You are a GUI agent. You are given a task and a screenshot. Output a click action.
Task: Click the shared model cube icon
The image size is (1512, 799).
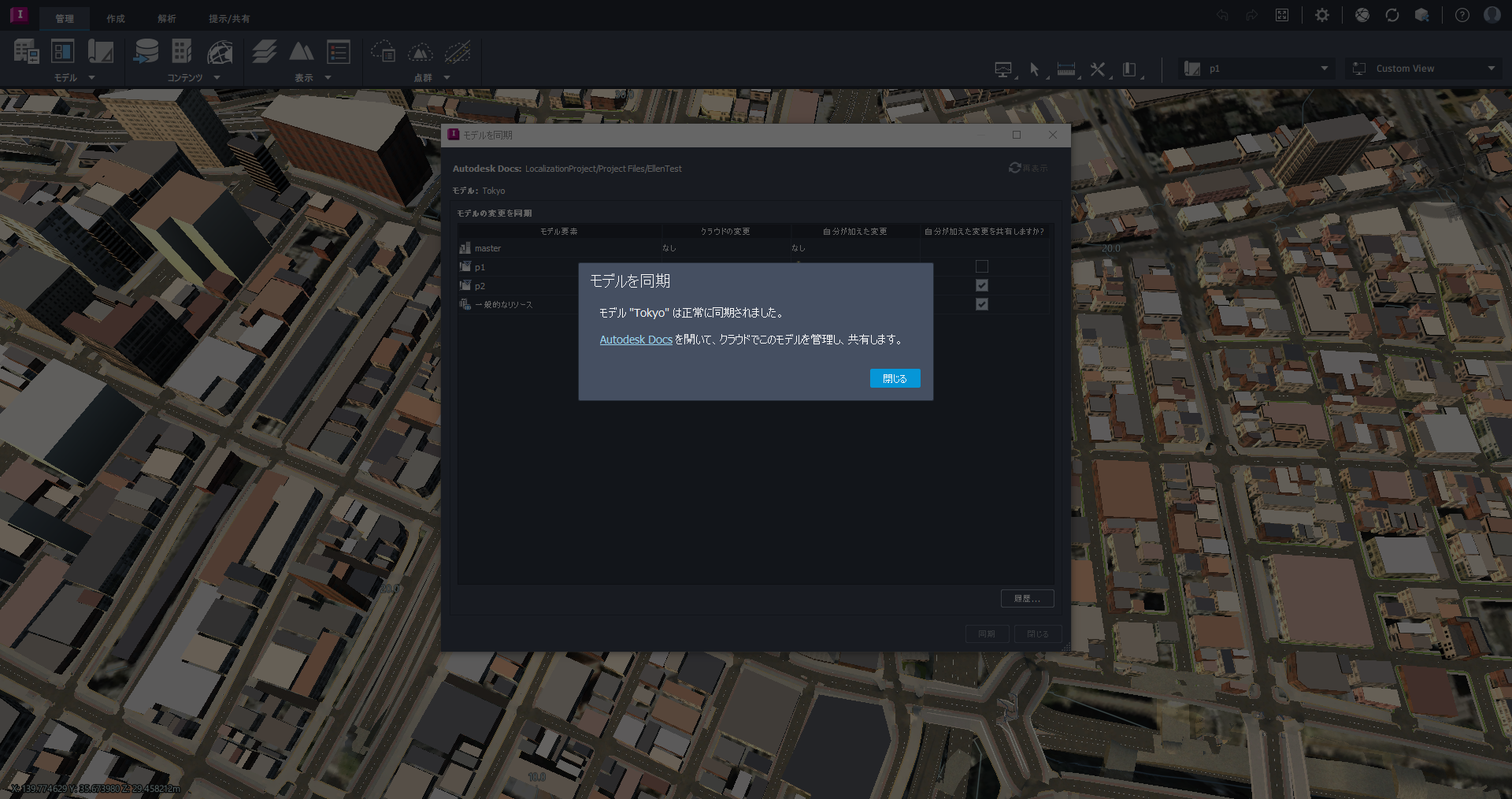coord(1422,15)
